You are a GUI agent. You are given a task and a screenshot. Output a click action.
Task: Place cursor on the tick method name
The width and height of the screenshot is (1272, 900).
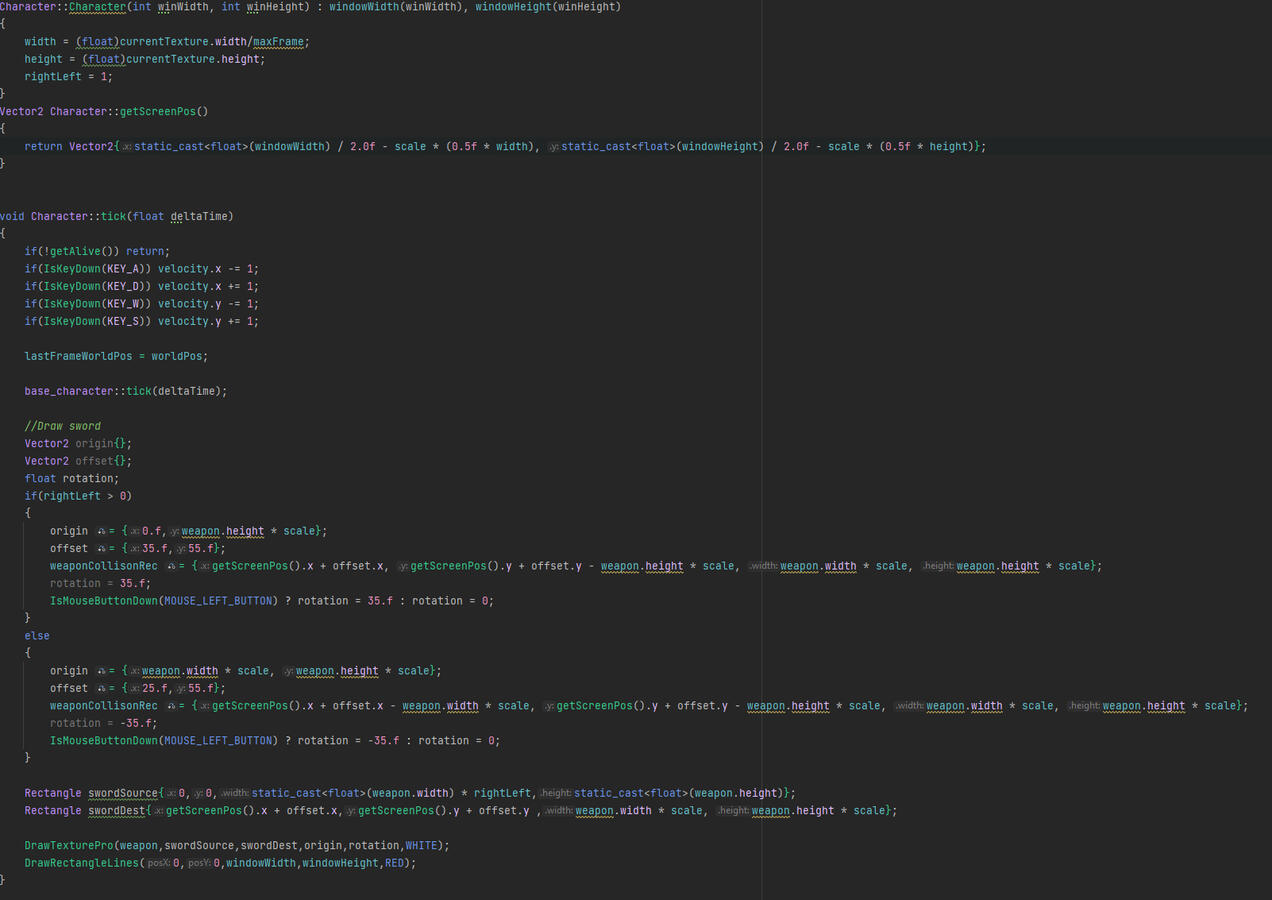(x=117, y=215)
